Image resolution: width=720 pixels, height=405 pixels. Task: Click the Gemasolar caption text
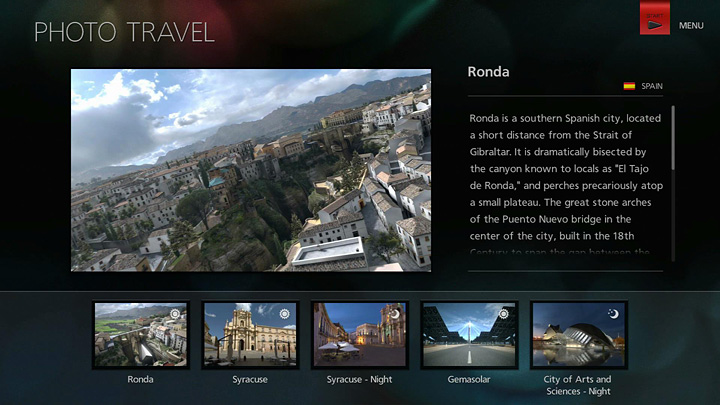(469, 380)
